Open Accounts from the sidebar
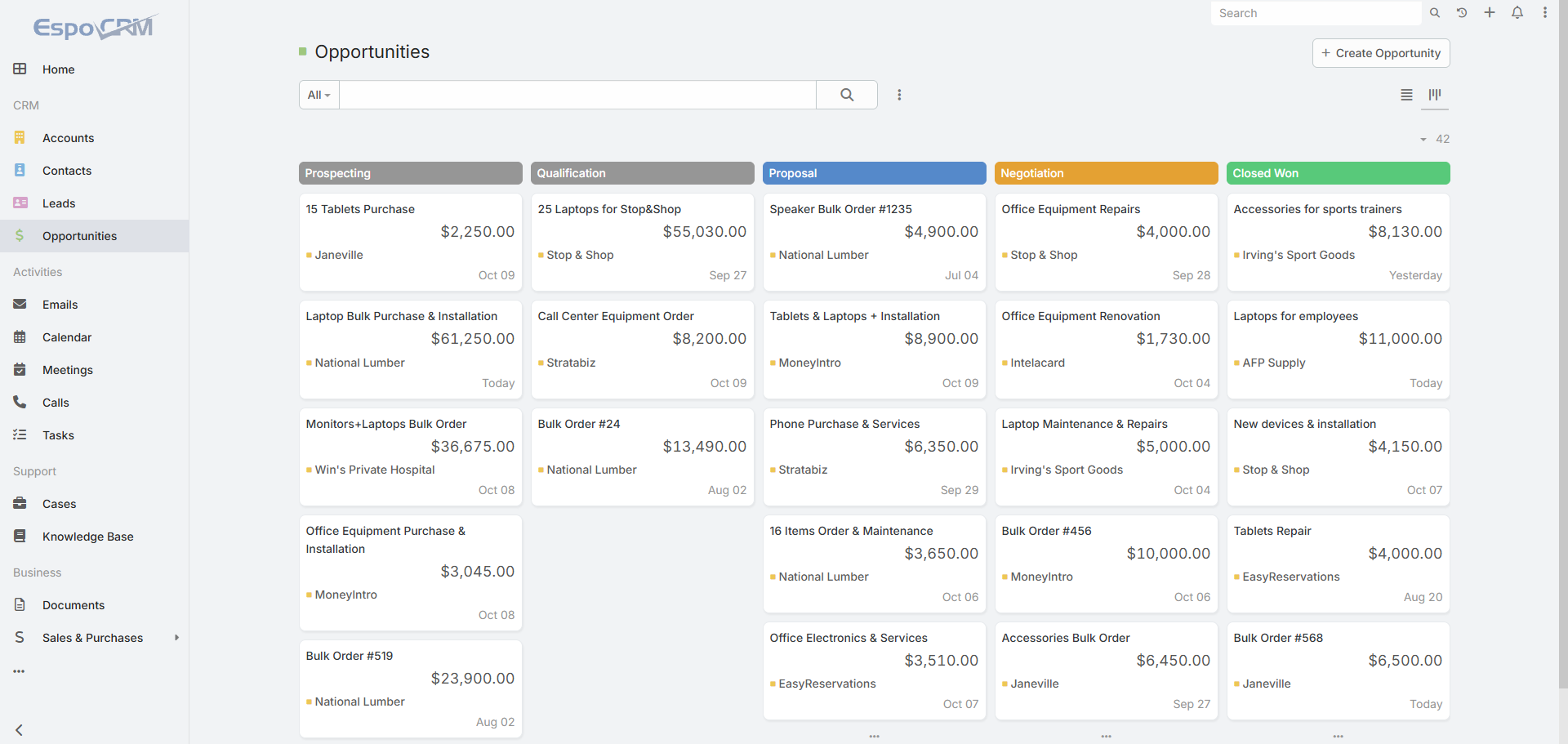 pos(94,138)
